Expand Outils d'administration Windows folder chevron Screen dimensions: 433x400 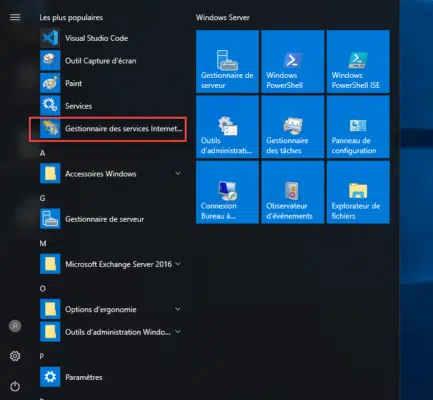tap(178, 332)
